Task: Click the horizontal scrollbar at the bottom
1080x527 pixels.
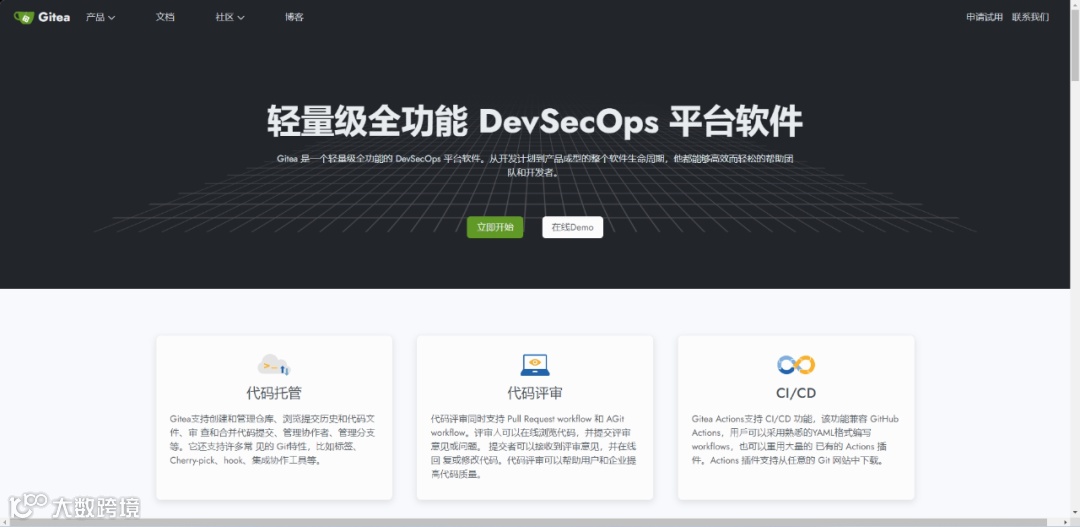Action: coord(534,522)
